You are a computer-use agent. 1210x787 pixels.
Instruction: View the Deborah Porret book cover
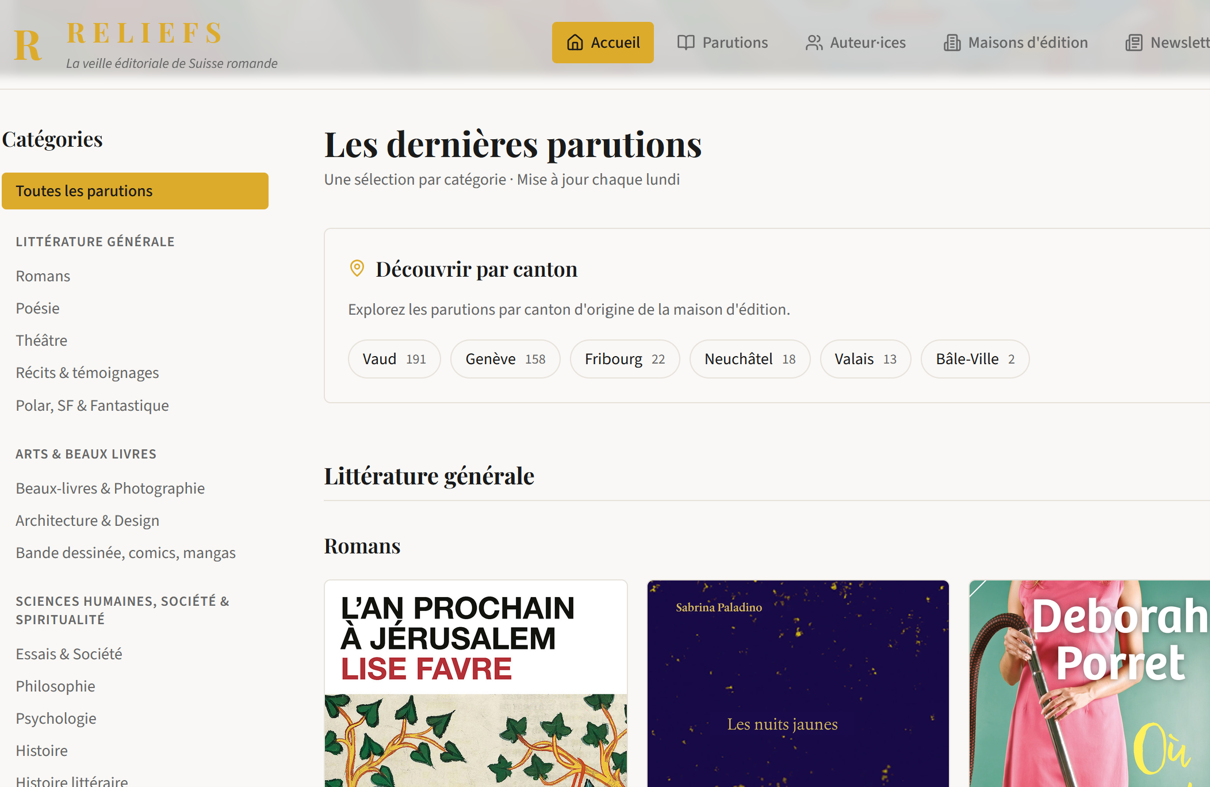1090,684
